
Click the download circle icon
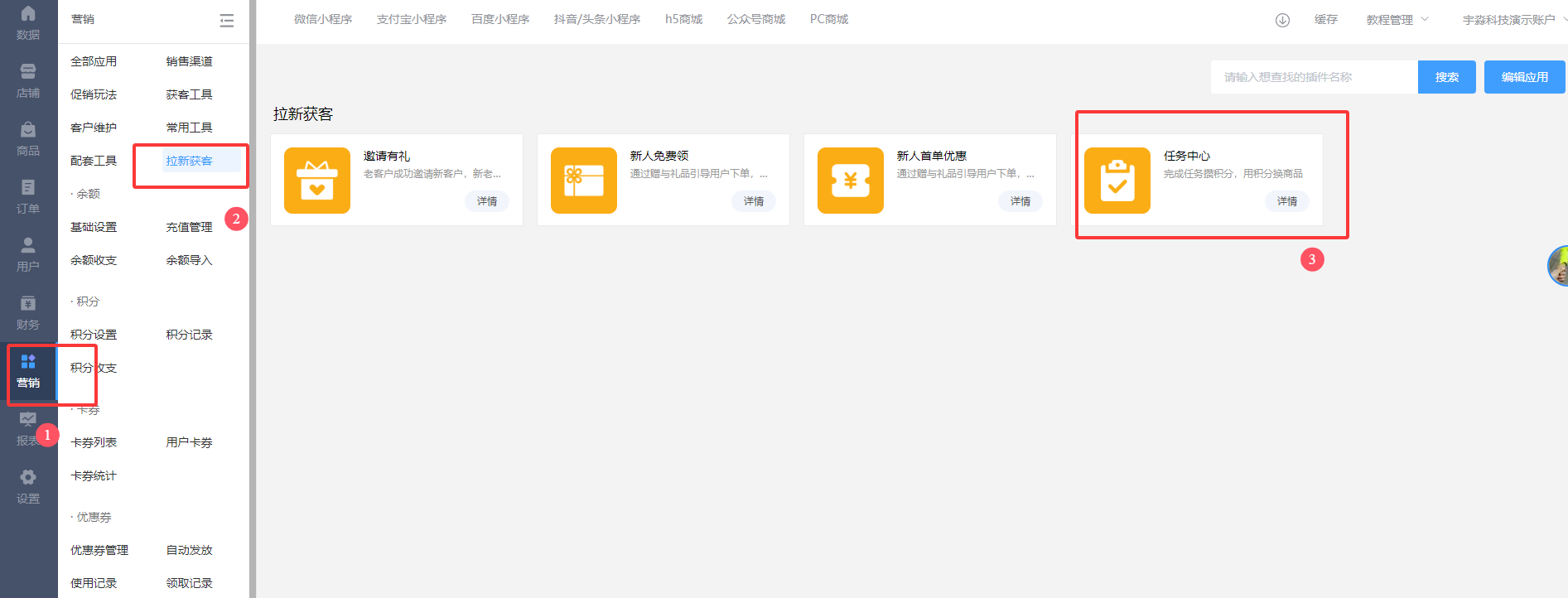click(1282, 20)
